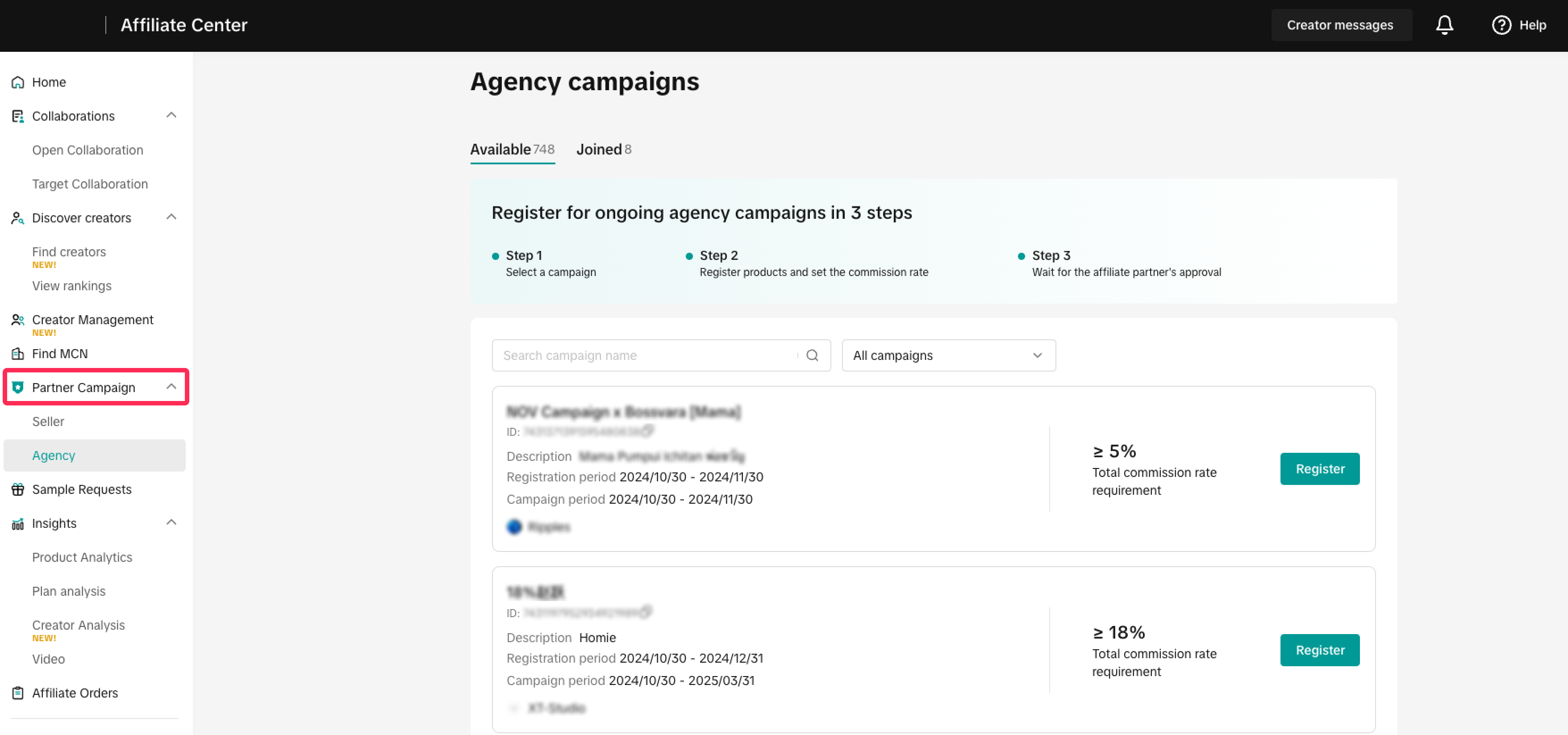Screen dimensions: 1568x735
Task: Open Help via question mark icon
Action: (x=1501, y=25)
